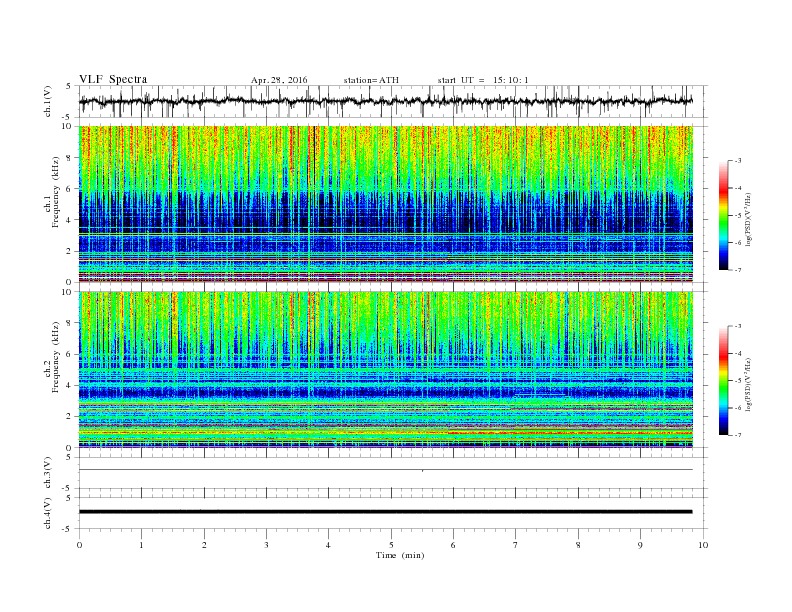This screenshot has width=792, height=612.
Task: Click the upper 'log(PSD)(V²/Hz)' colorbar label
Action: [x=749, y=220]
